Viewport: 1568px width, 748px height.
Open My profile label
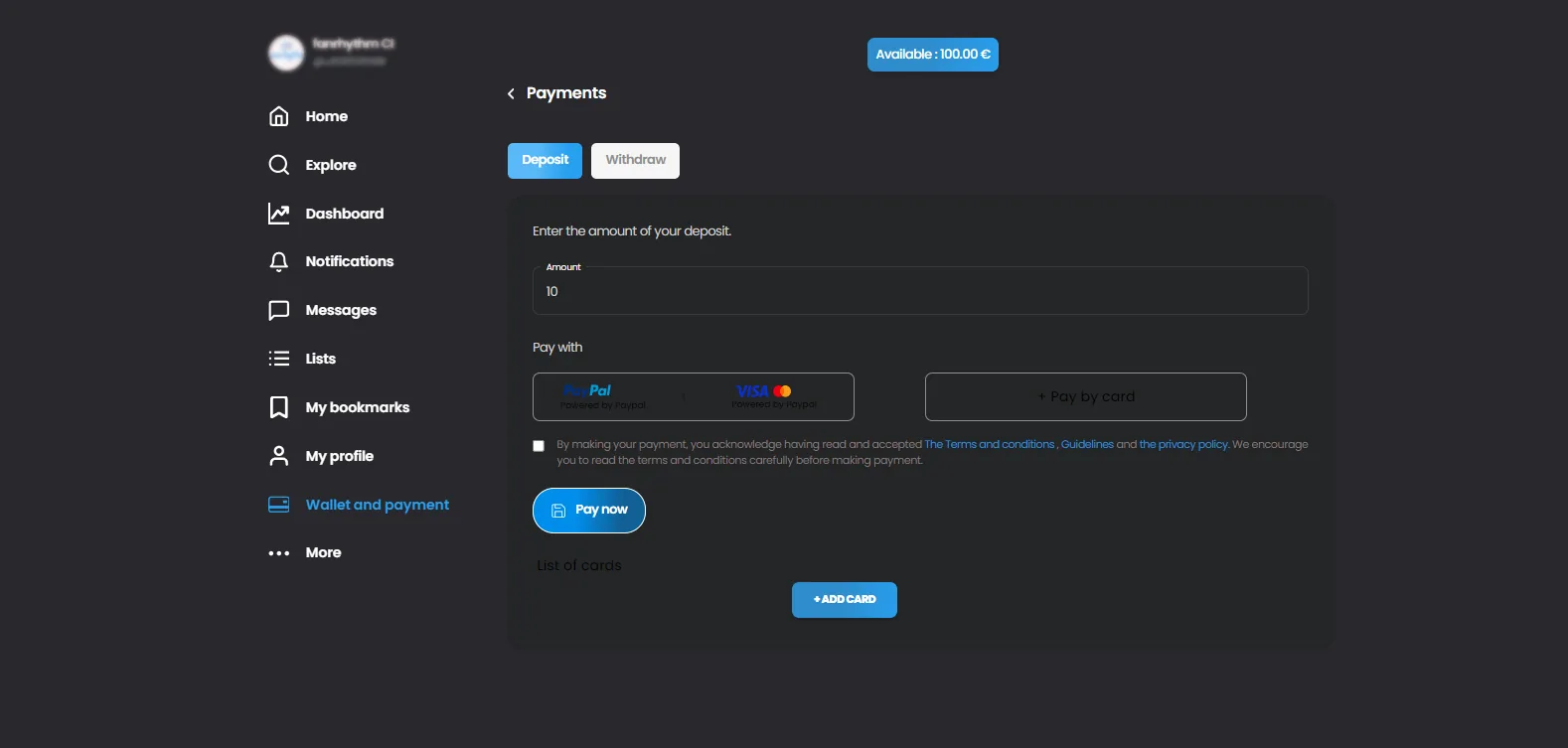[340, 456]
